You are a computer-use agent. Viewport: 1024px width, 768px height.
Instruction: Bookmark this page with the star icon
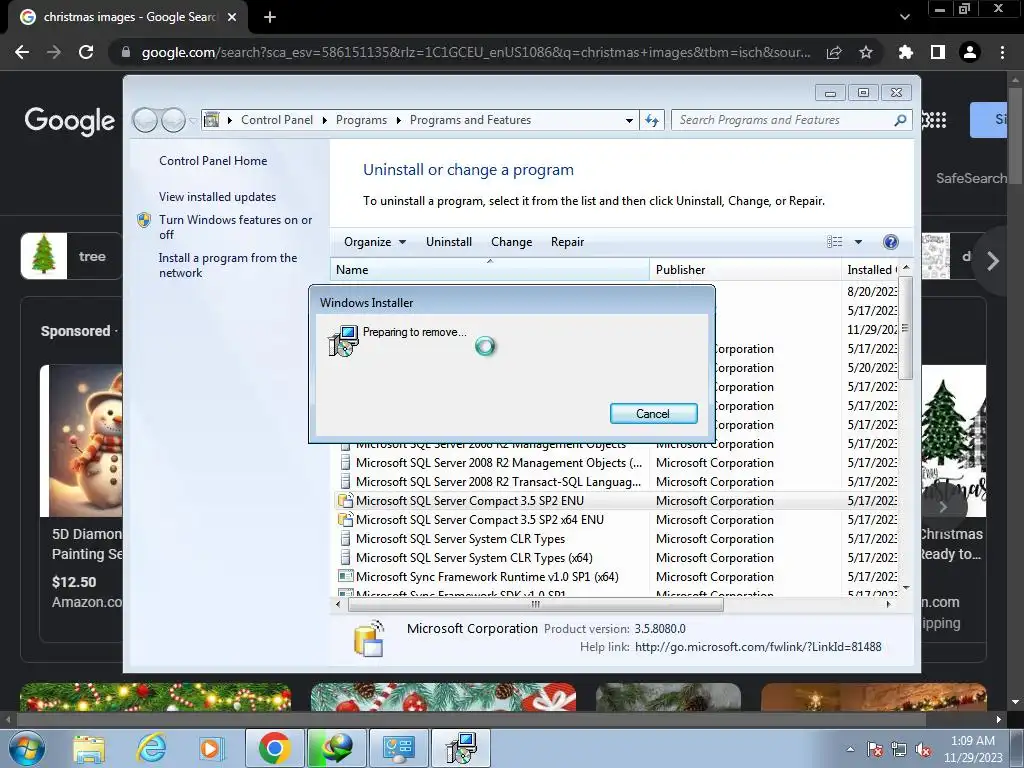coord(866,52)
